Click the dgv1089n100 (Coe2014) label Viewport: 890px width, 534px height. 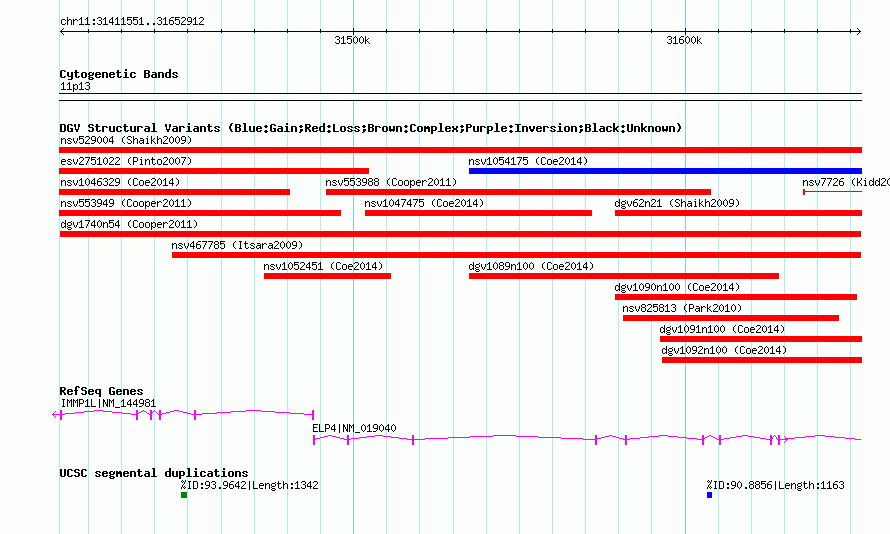(x=531, y=266)
